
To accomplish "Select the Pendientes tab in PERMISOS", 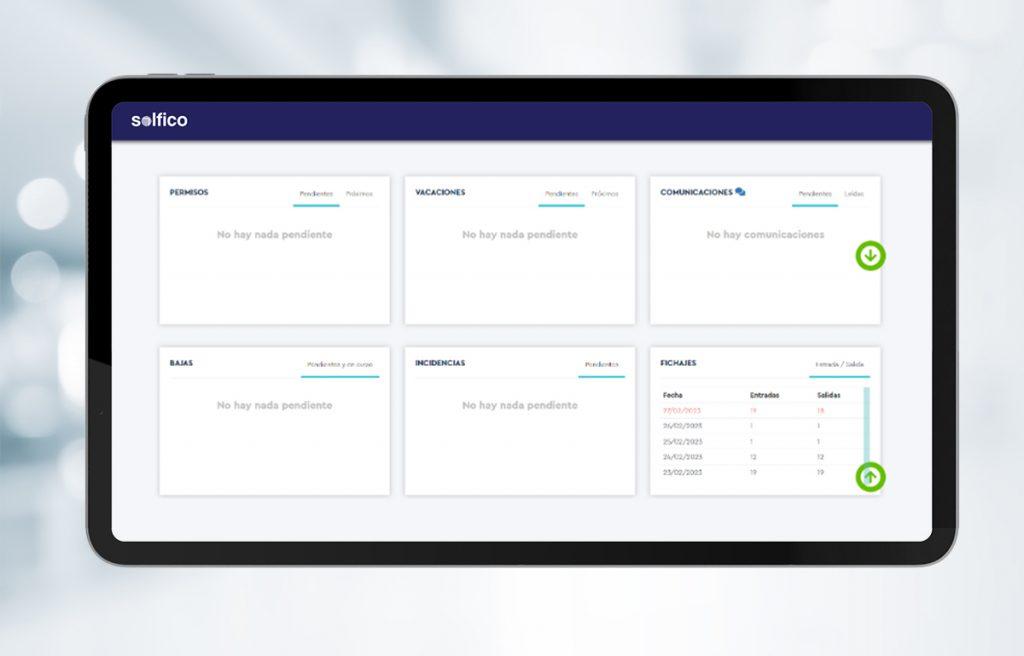I will pos(315,194).
